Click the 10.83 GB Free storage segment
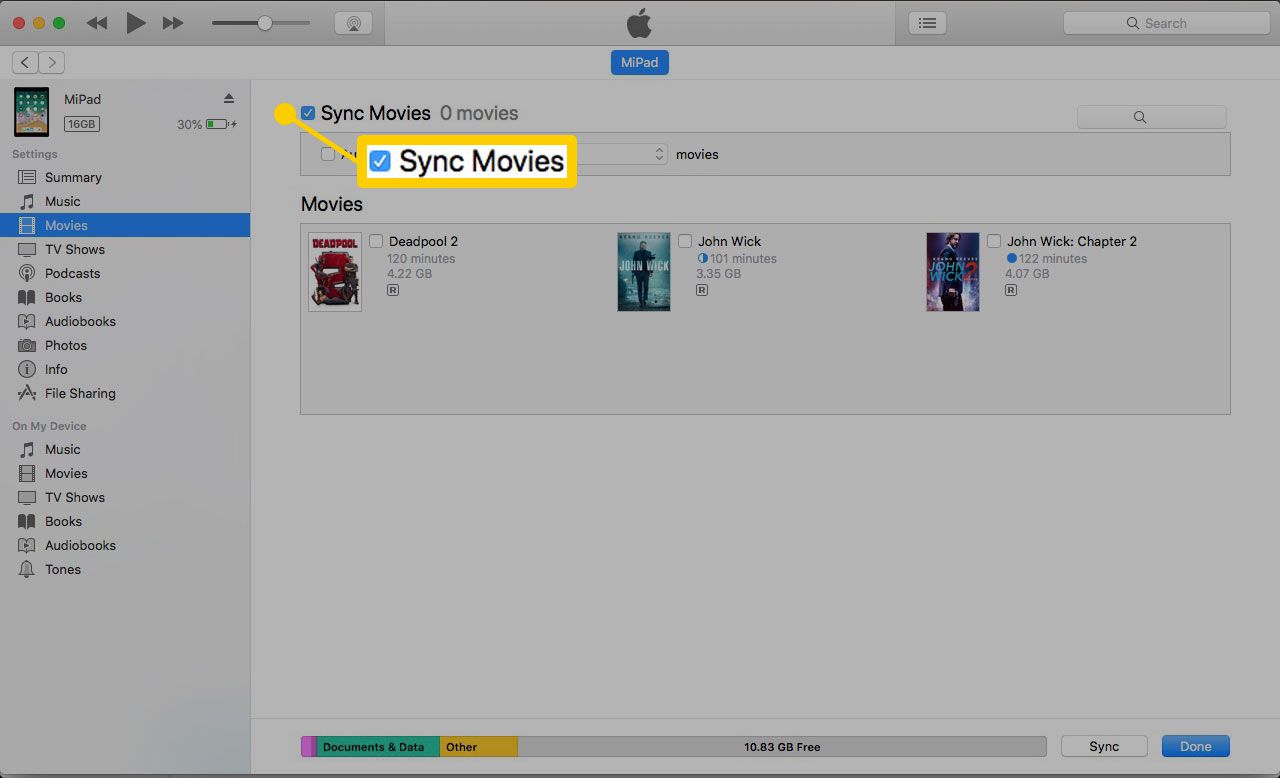The image size is (1280, 778). [x=782, y=747]
